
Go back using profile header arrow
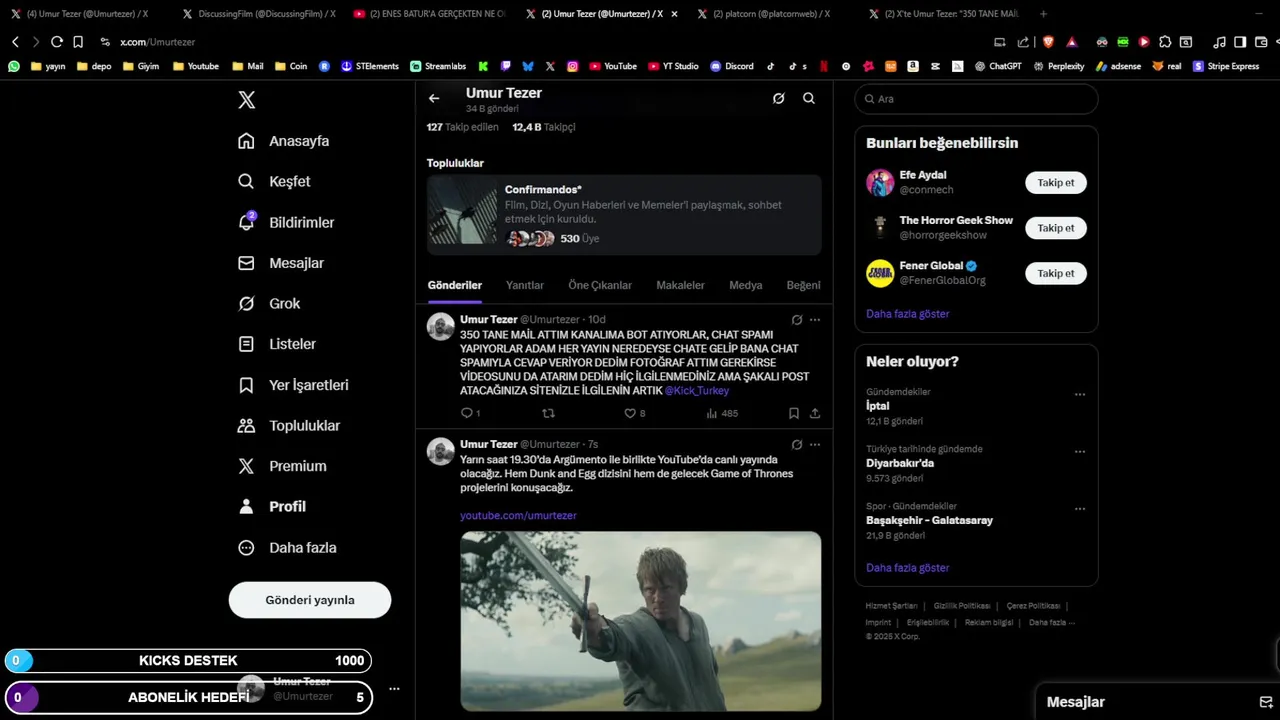tap(434, 98)
